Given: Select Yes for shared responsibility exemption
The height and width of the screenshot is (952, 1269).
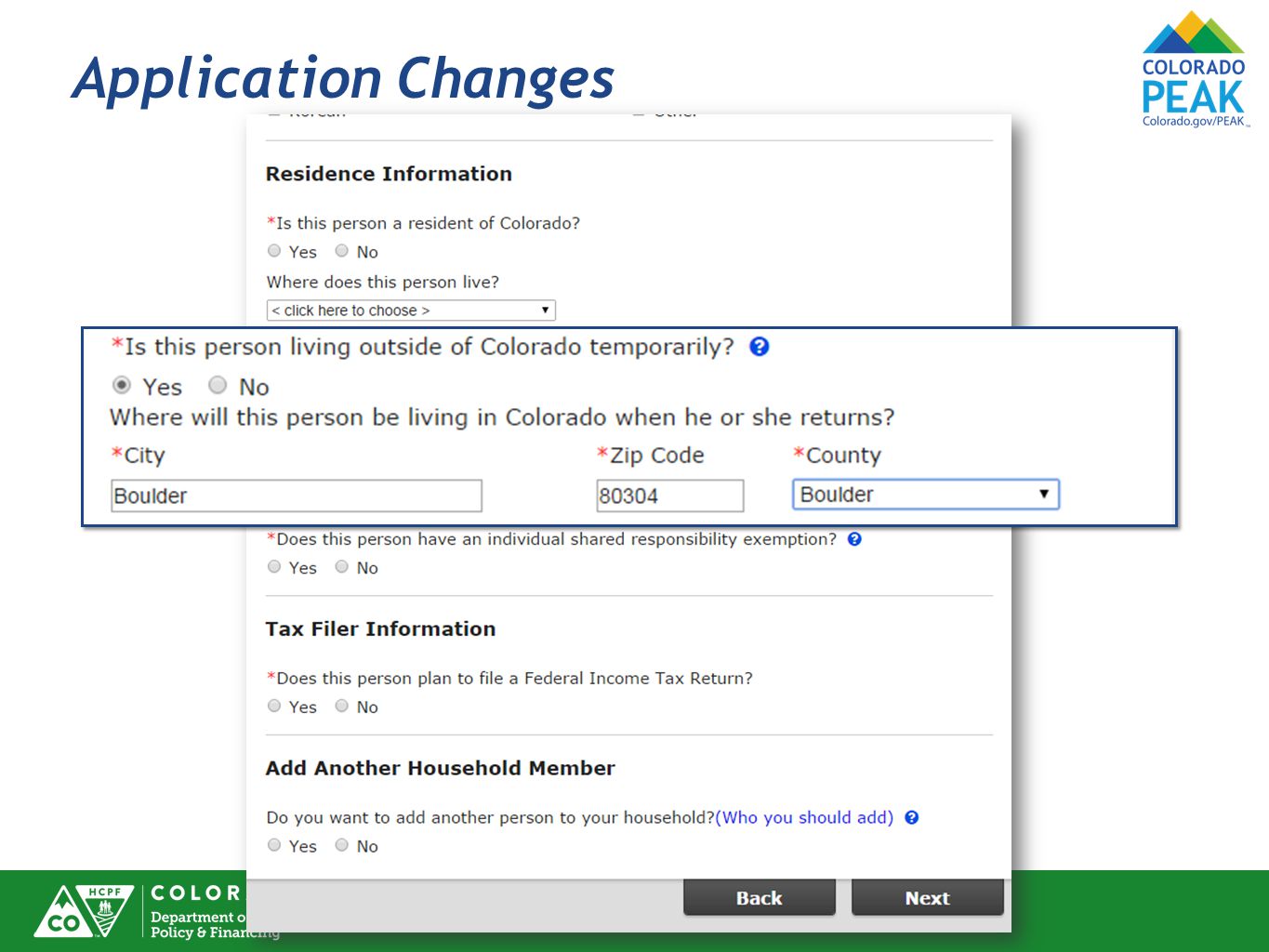Looking at the screenshot, I should coord(274,567).
